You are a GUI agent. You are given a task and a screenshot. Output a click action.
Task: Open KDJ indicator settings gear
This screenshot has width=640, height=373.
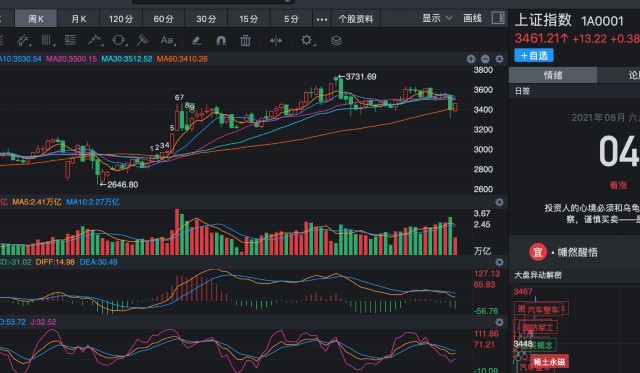pyautogui.click(x=499, y=322)
